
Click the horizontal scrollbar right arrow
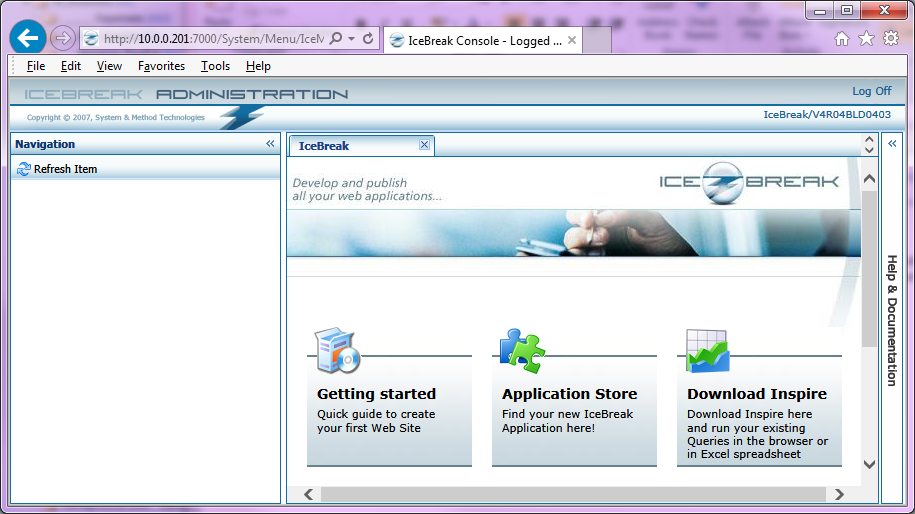pyautogui.click(x=839, y=494)
